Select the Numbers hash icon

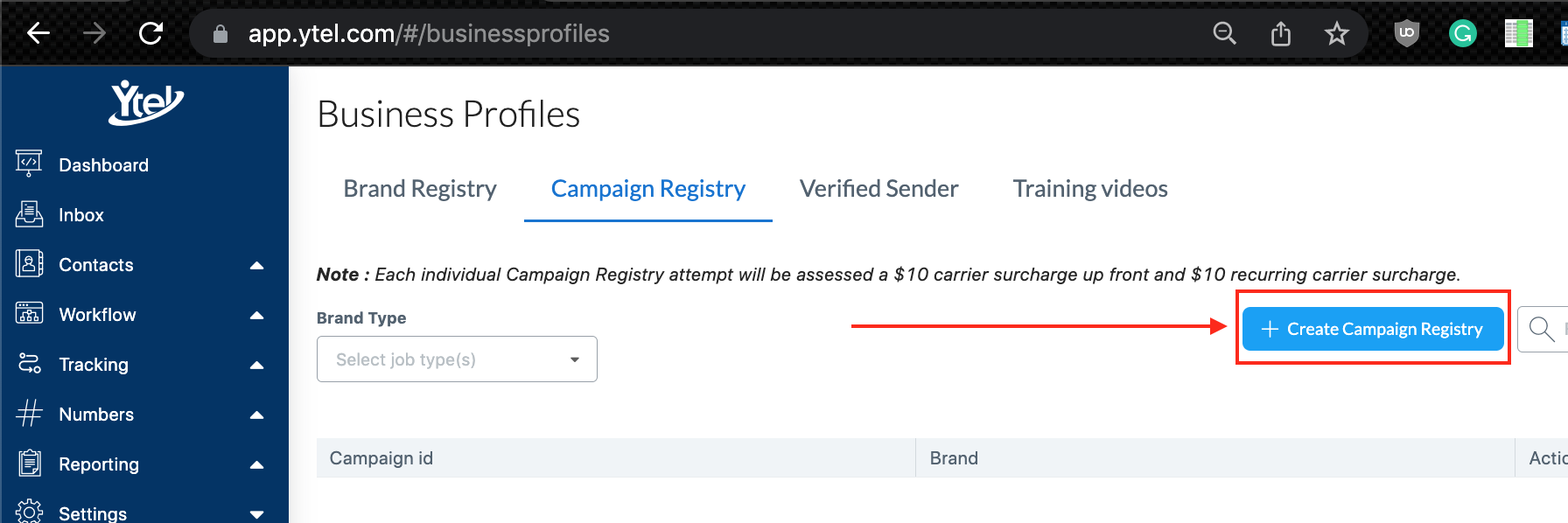[x=29, y=413]
